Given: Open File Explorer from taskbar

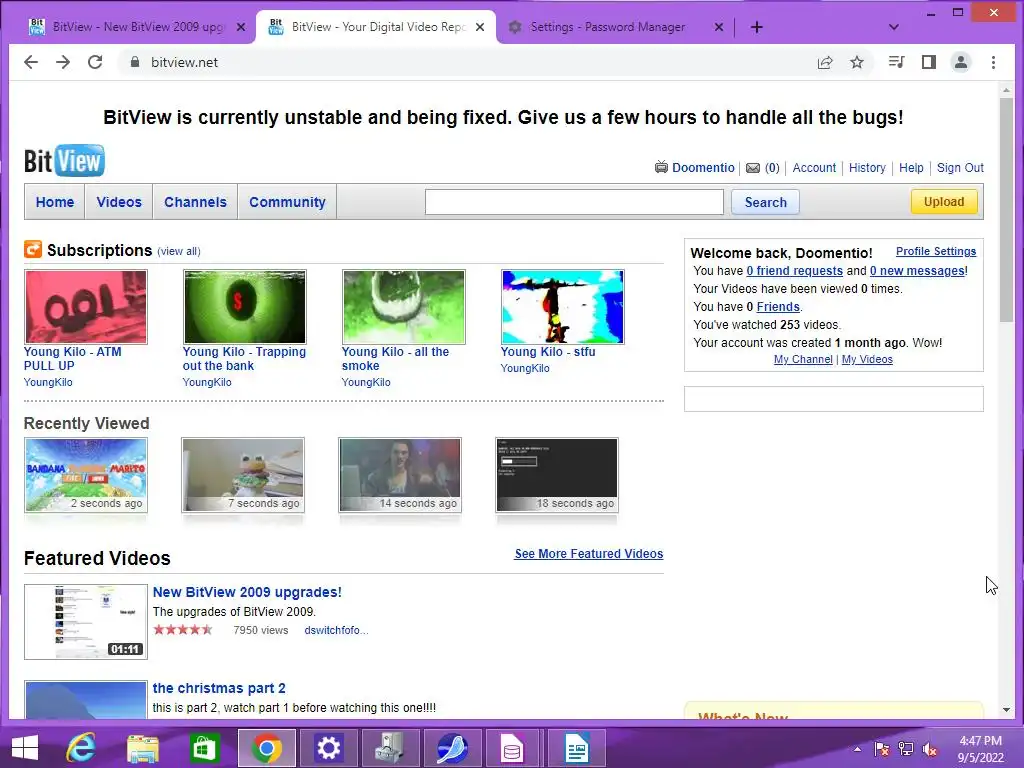Looking at the screenshot, I should click(142, 748).
